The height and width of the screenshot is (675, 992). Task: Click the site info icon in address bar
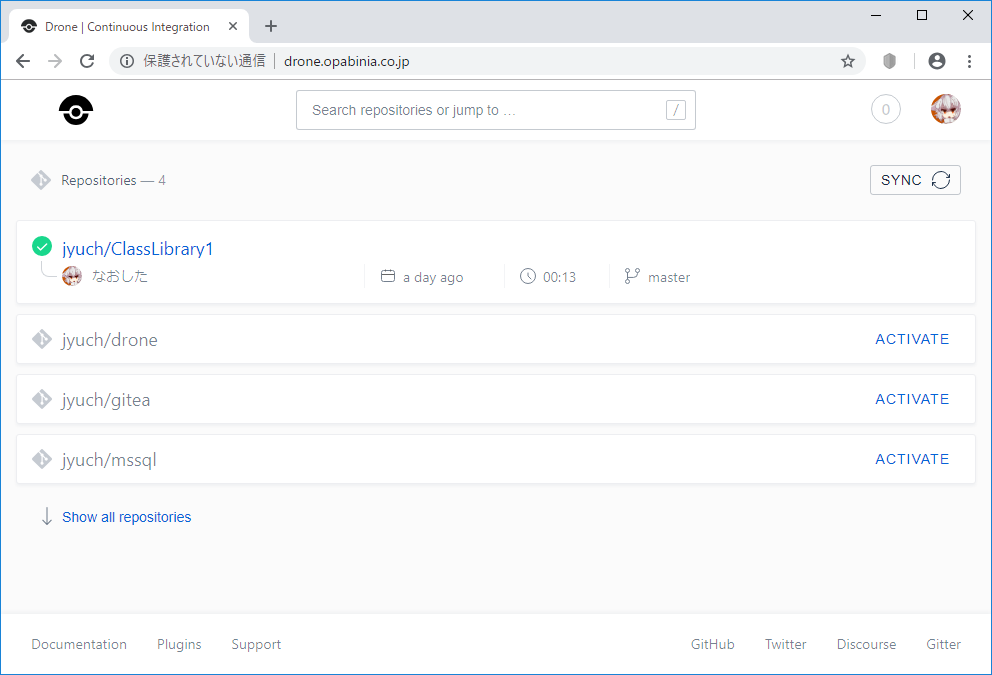(x=127, y=61)
